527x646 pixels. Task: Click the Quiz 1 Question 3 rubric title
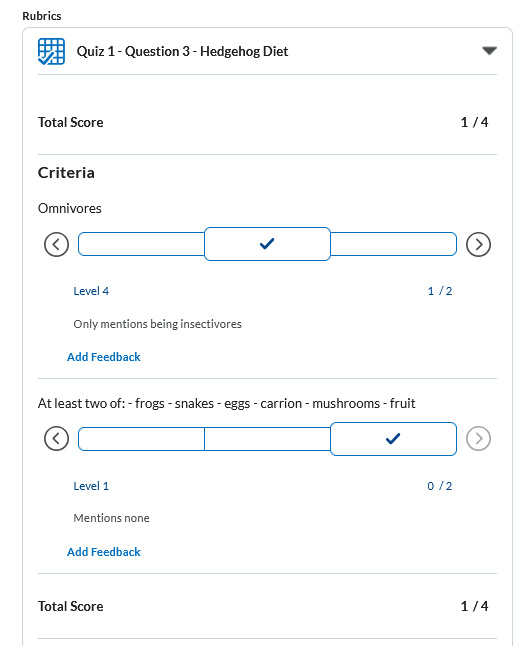pos(182,51)
